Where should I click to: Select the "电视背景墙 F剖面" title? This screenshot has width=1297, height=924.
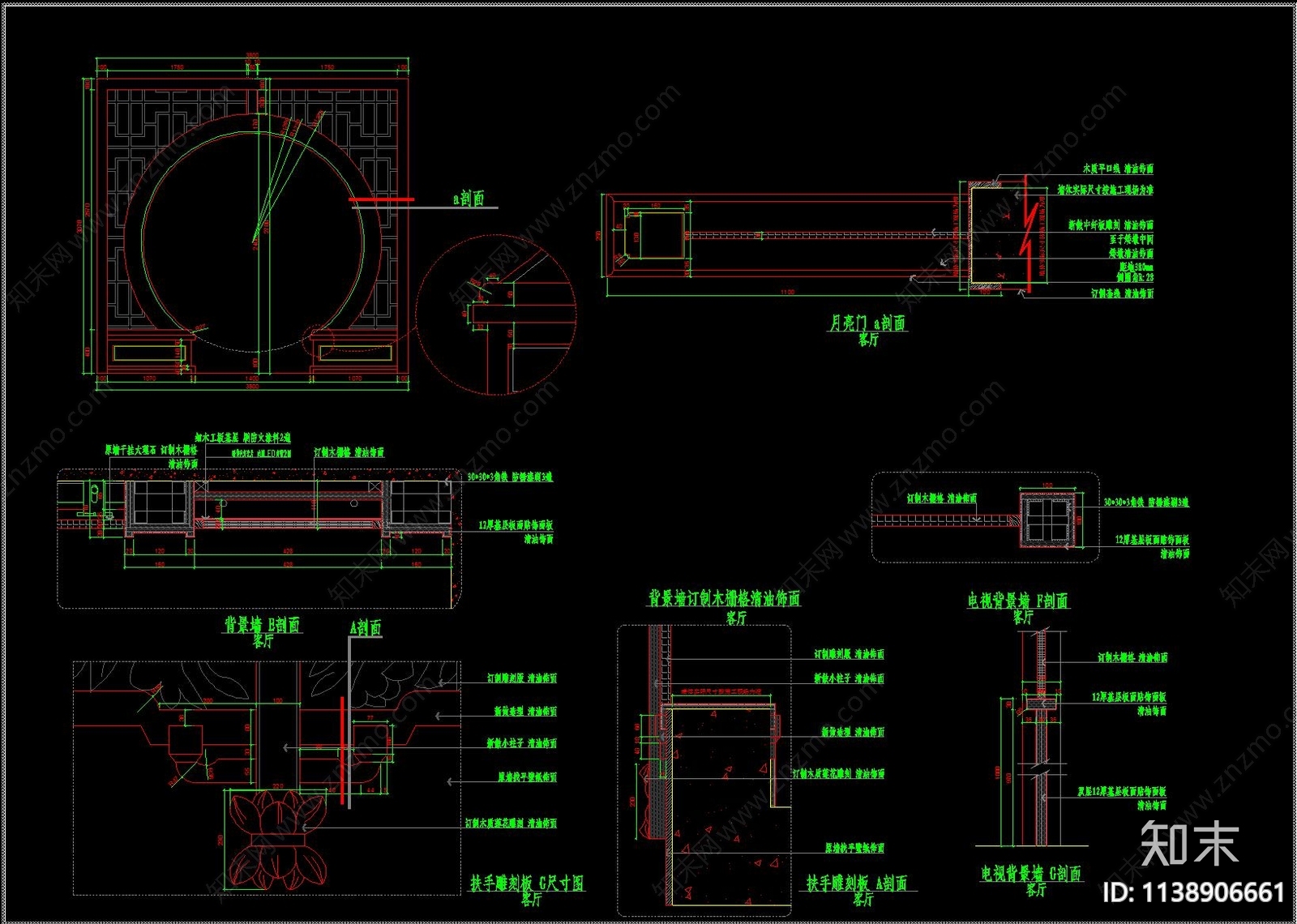tap(1018, 601)
